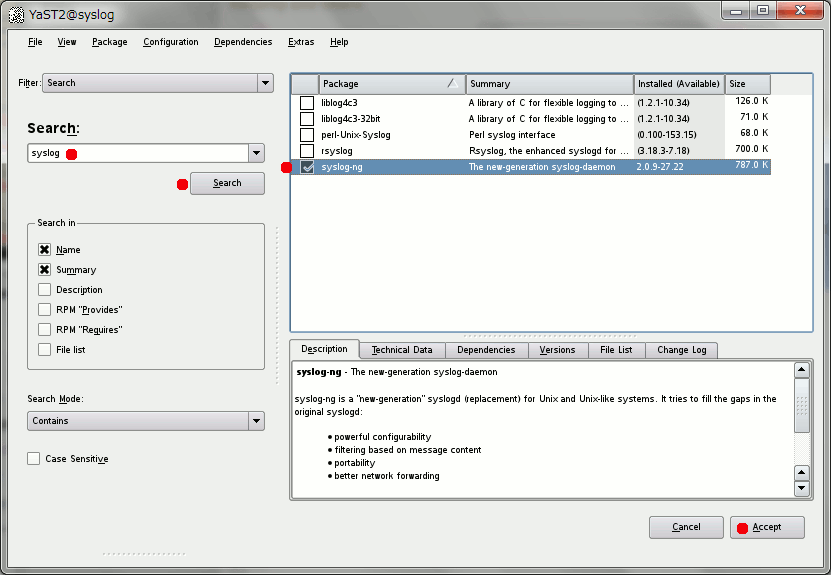Switch to the Technical Data tab
This screenshot has height=575, width=831.
(x=402, y=350)
